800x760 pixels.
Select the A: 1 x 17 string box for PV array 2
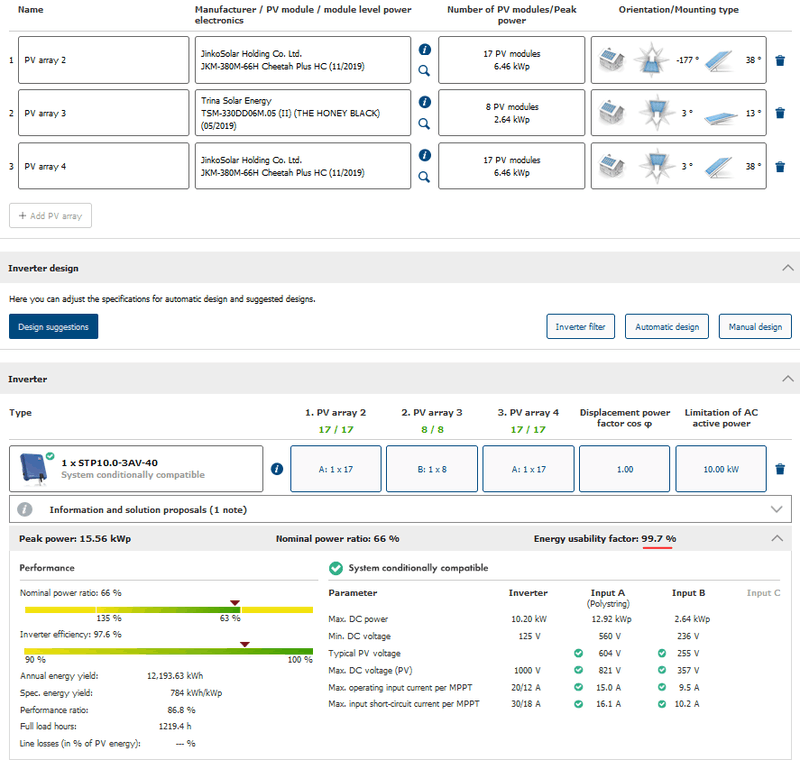point(334,469)
